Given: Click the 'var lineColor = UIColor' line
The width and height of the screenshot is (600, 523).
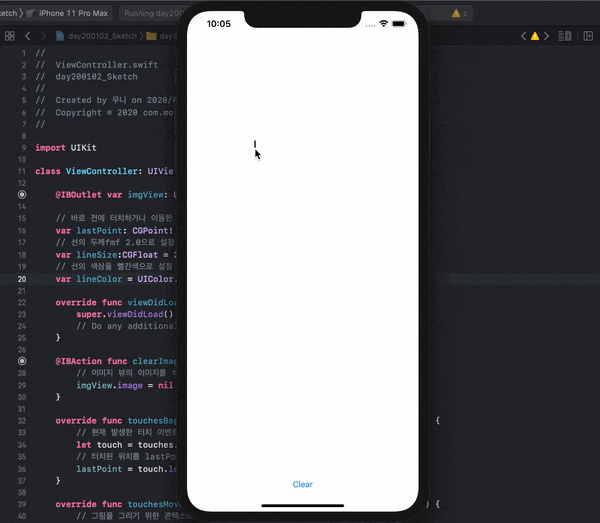Looking at the screenshot, I should tap(116, 279).
